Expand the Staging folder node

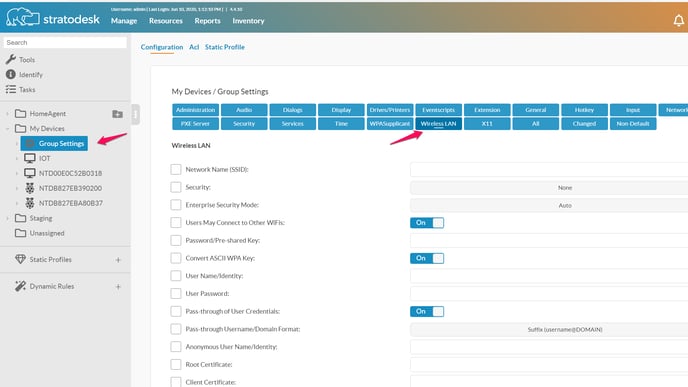click(x=7, y=218)
